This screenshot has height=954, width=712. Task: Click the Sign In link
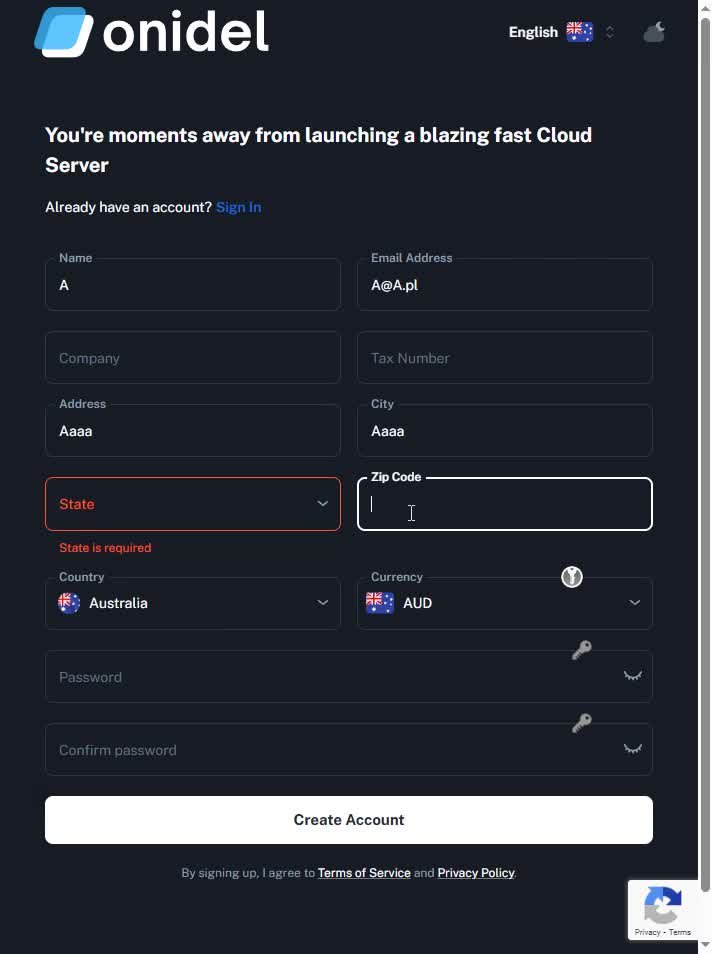click(238, 207)
